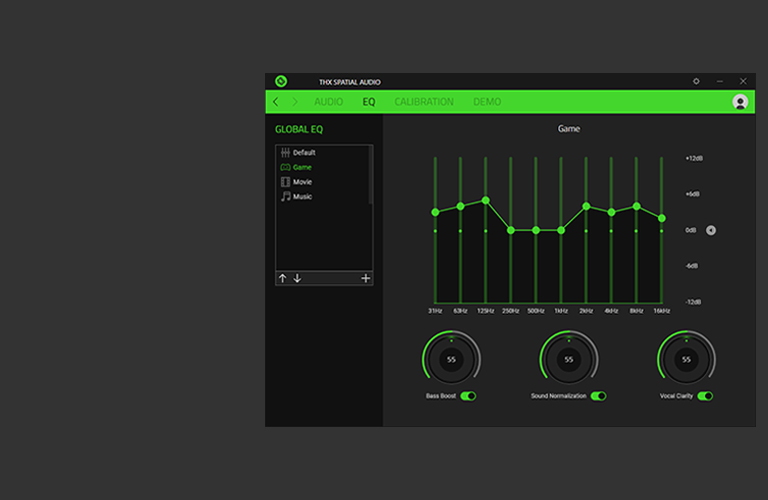Viewport: 768px width, 500px height.
Task: Select the DEMO tab
Action: pyautogui.click(x=487, y=102)
